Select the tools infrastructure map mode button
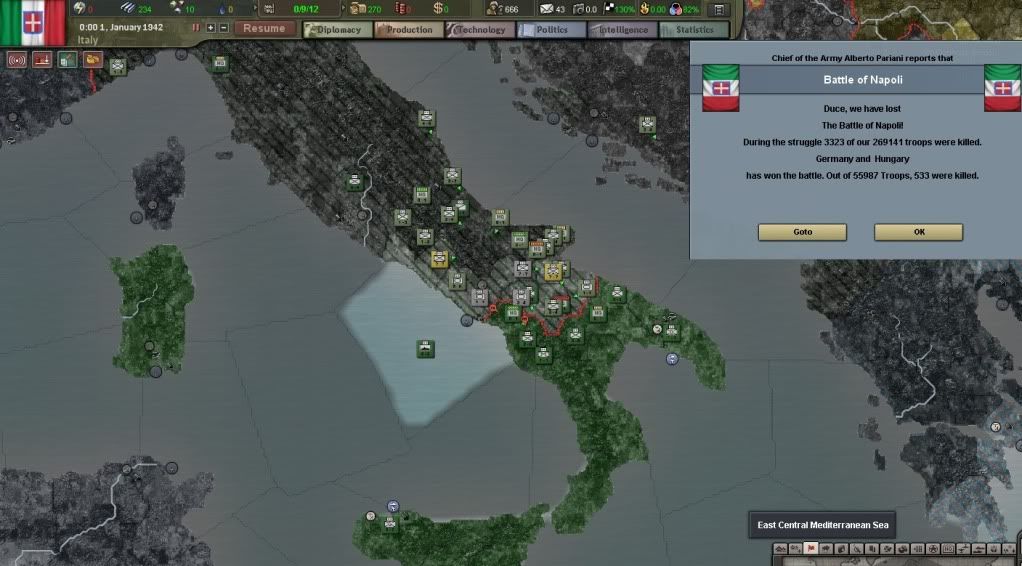The width and height of the screenshot is (1022, 566). pos(856,549)
